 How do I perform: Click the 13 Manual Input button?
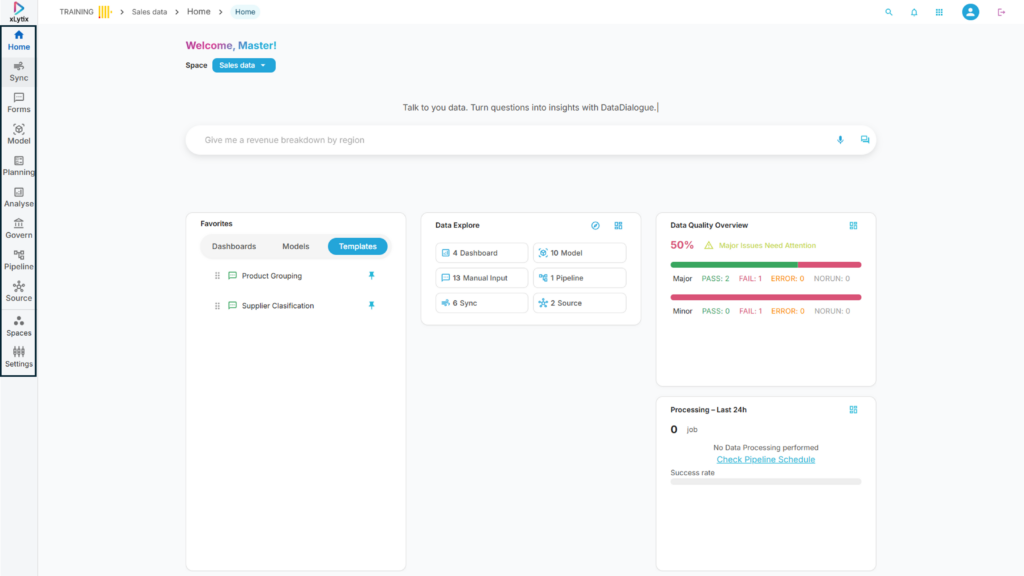coord(481,278)
